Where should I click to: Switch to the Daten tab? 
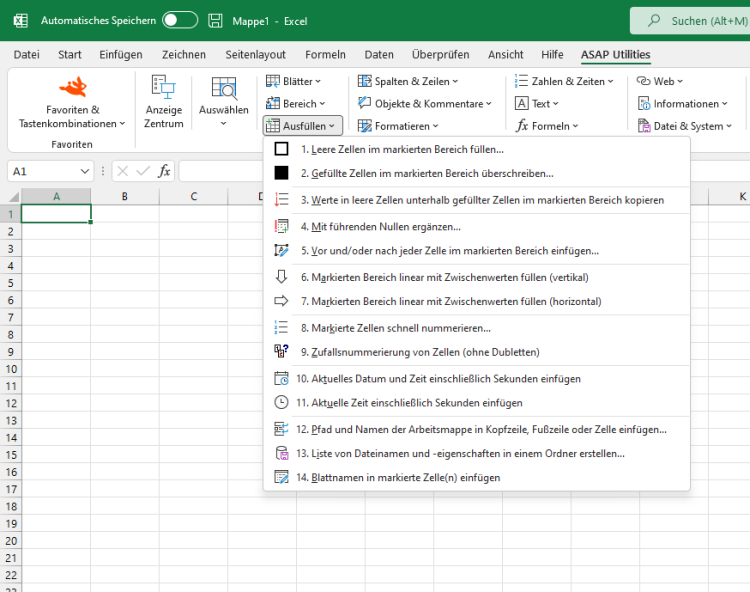point(379,55)
